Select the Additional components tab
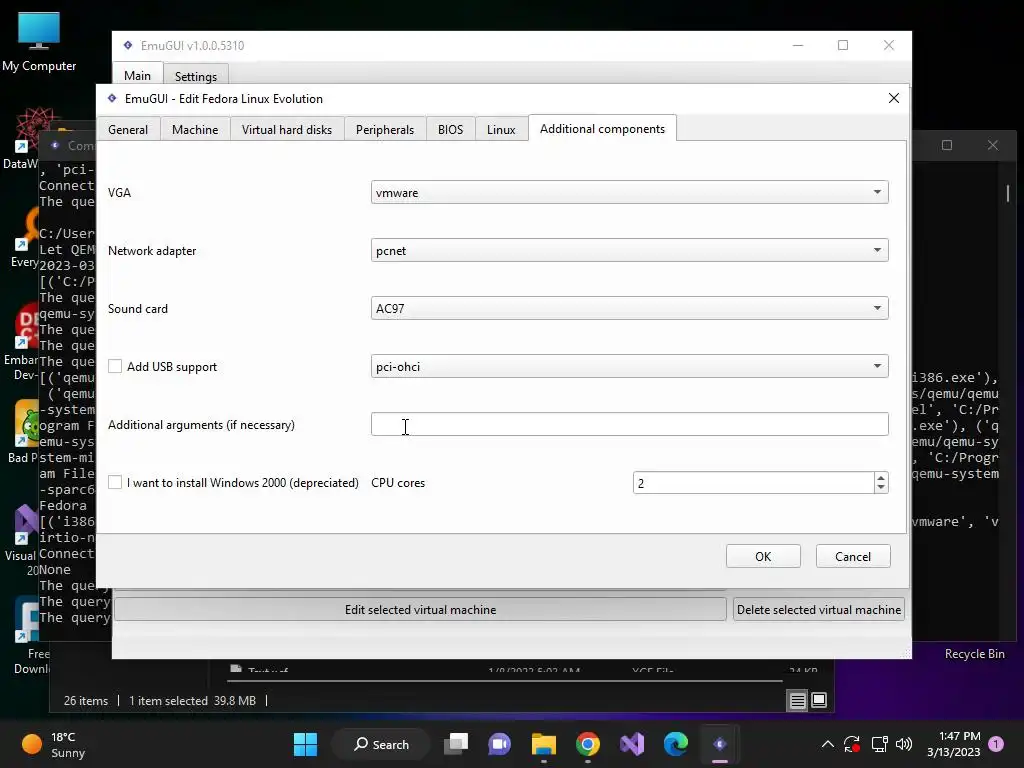1024x768 pixels. (602, 129)
